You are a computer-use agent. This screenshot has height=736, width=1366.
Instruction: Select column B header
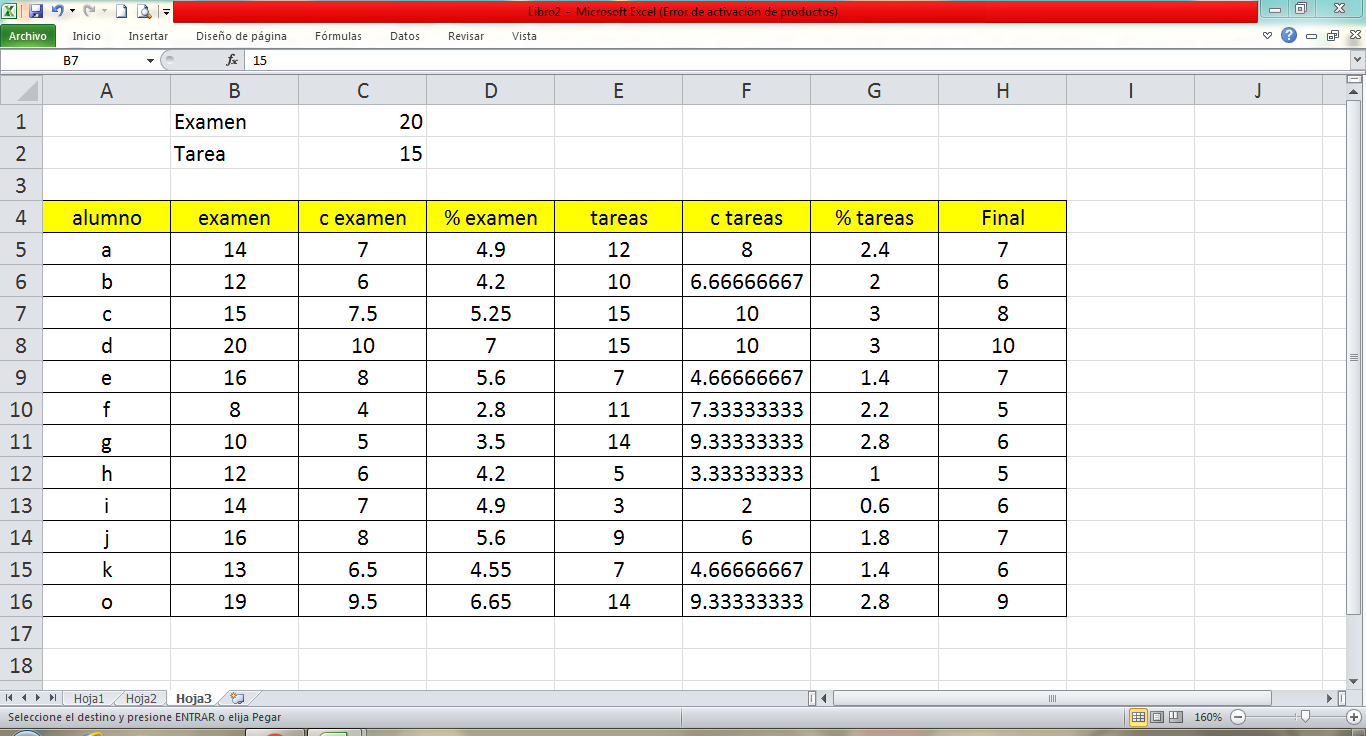point(234,91)
